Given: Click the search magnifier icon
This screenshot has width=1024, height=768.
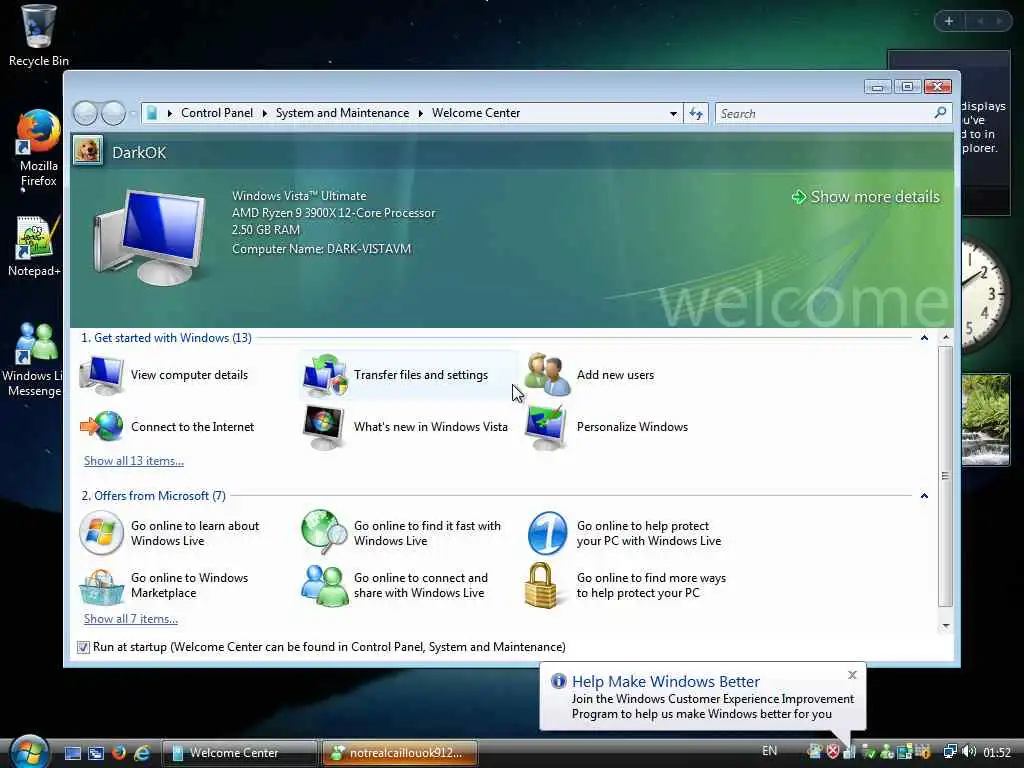Looking at the screenshot, I should pos(940,113).
